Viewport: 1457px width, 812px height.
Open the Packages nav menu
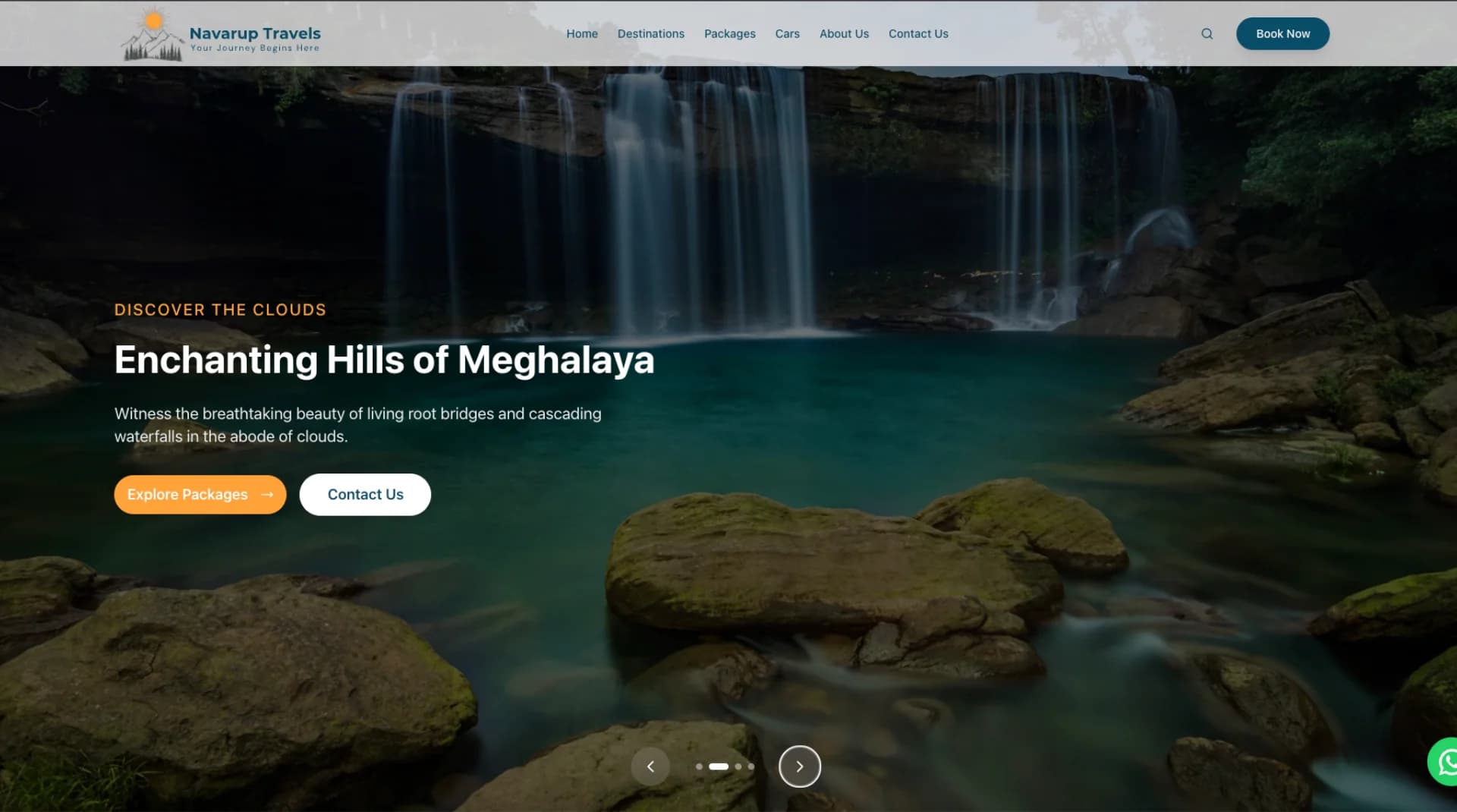click(x=729, y=34)
